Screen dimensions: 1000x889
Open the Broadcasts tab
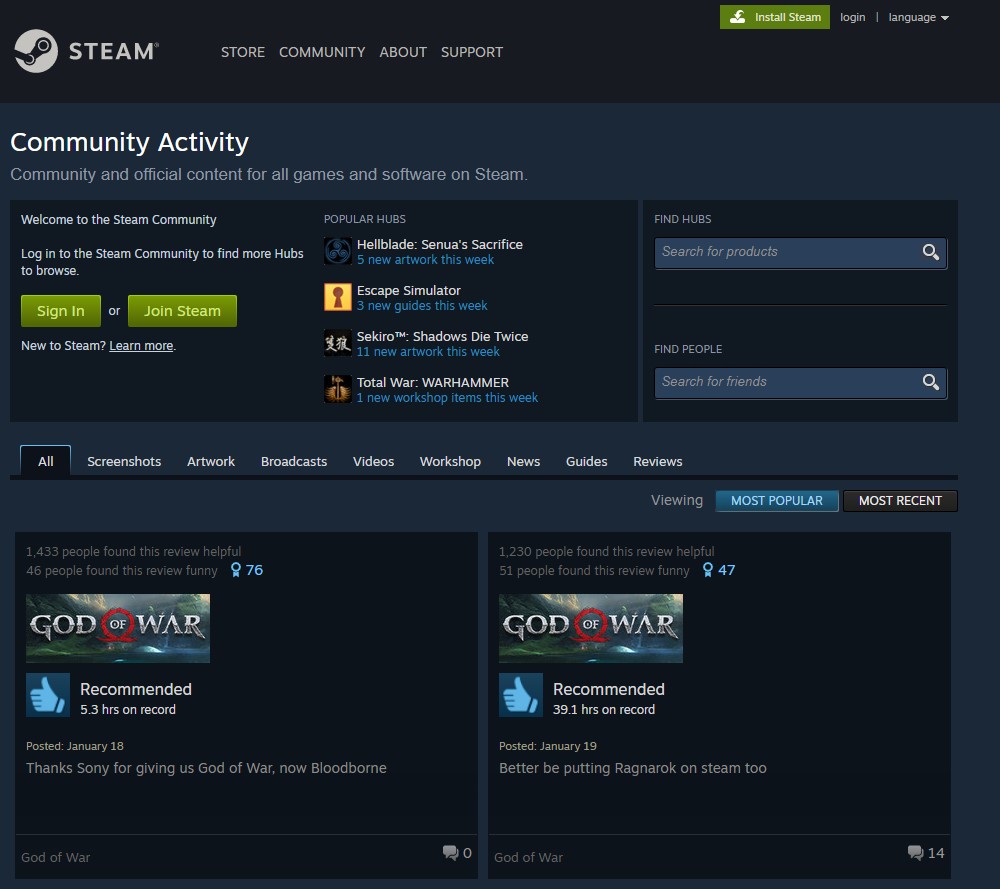point(294,461)
